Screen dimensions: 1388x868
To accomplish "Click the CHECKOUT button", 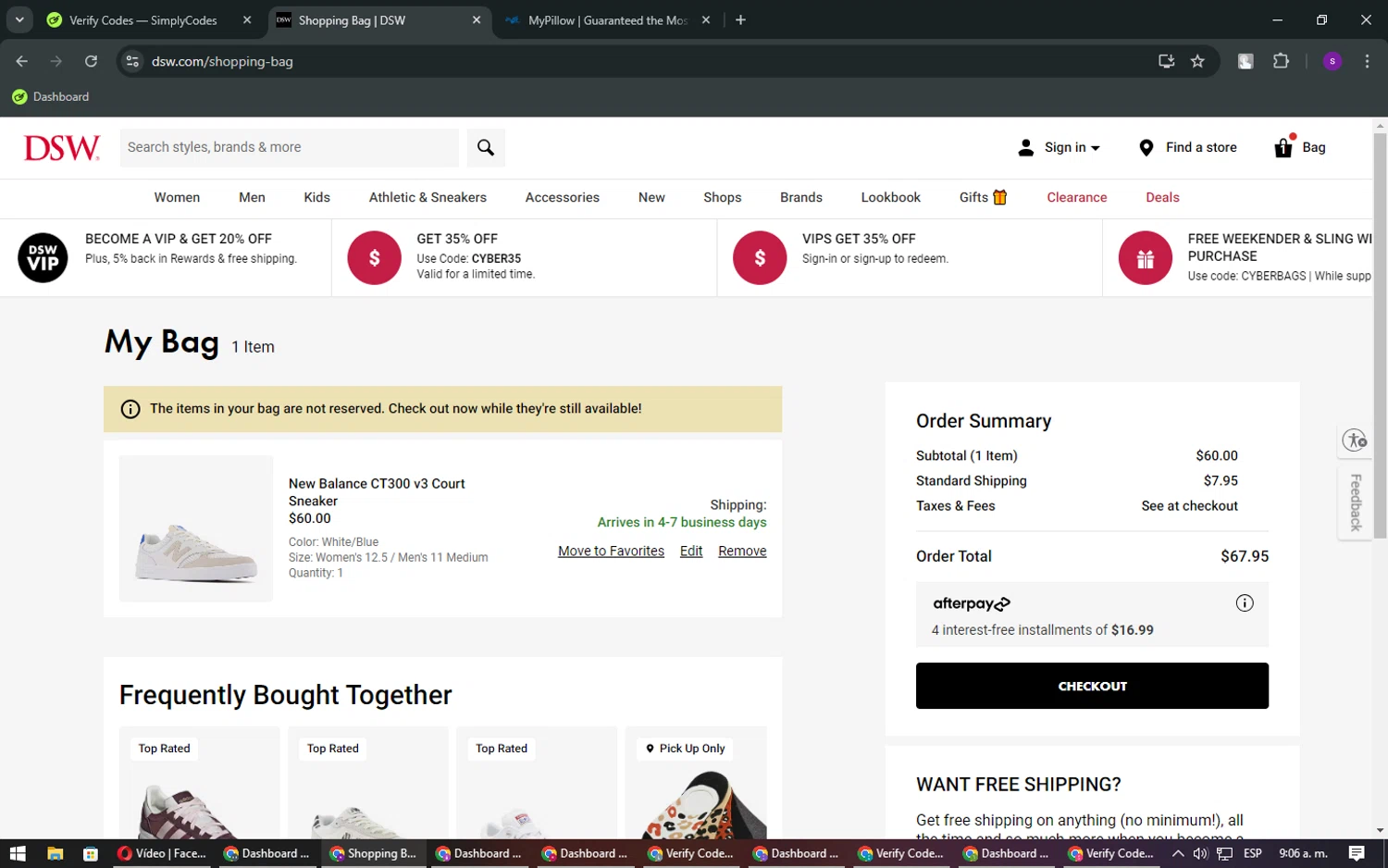I will click(x=1092, y=686).
